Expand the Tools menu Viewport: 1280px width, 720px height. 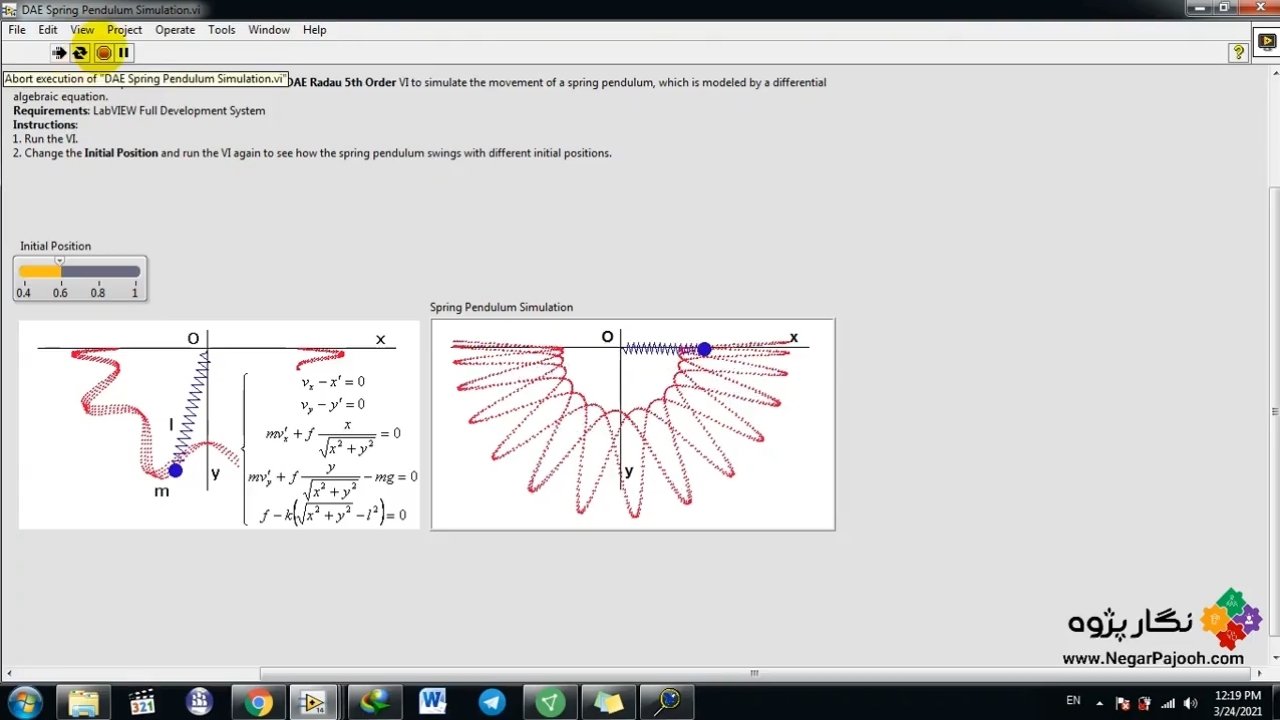point(221,30)
